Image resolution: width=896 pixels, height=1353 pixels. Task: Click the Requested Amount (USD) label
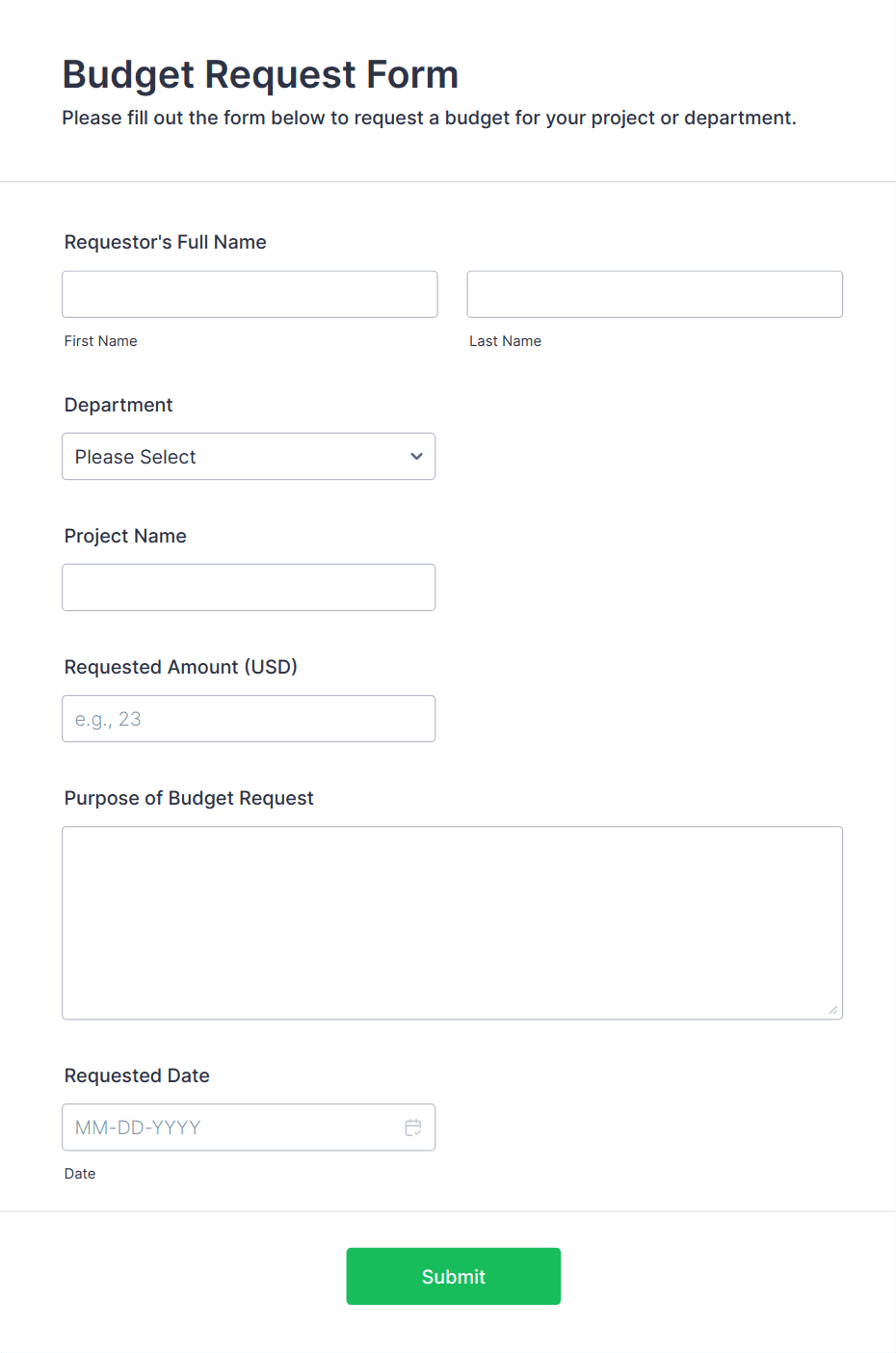point(181,667)
